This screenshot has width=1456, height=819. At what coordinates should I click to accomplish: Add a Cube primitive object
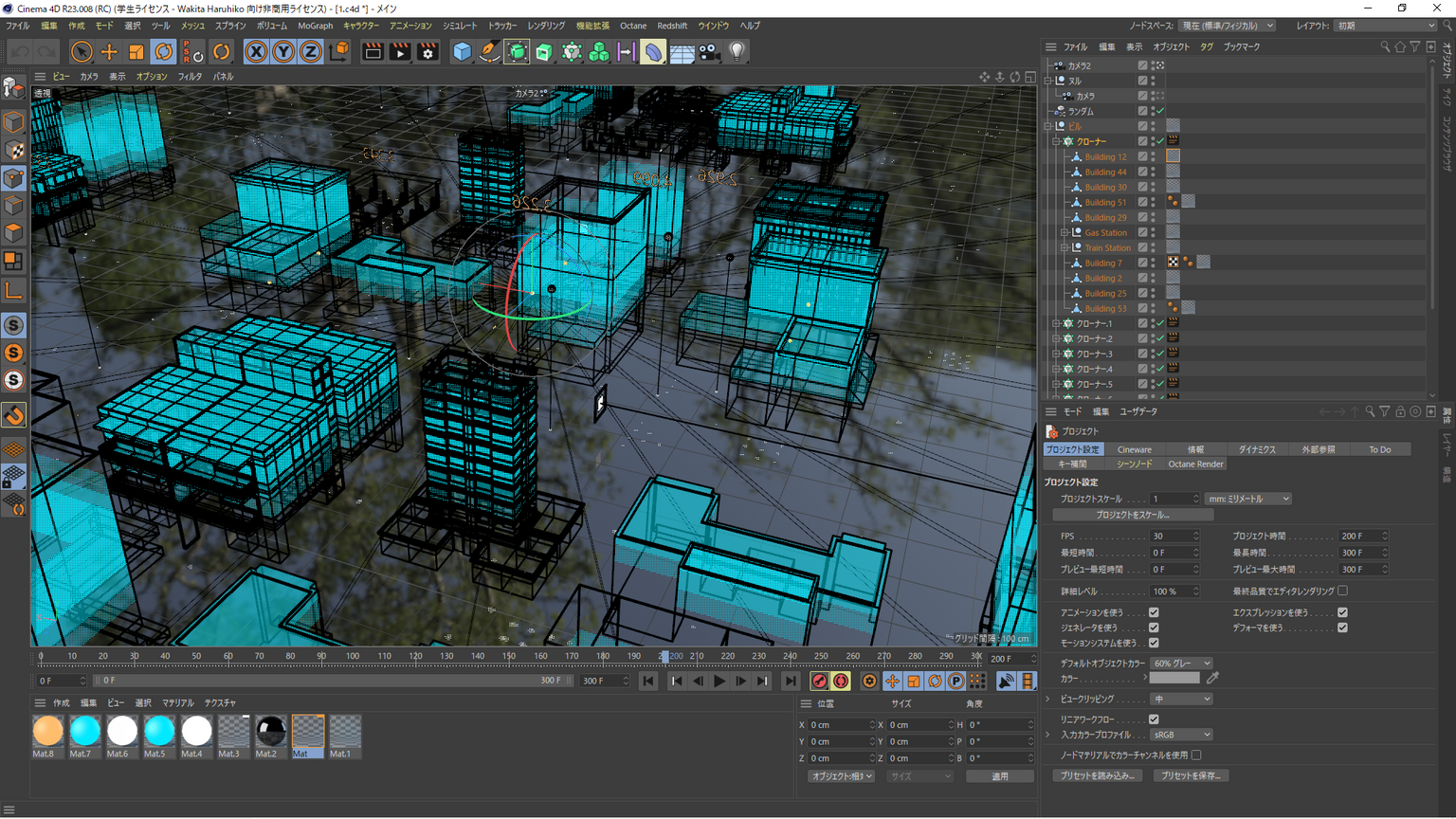click(462, 52)
